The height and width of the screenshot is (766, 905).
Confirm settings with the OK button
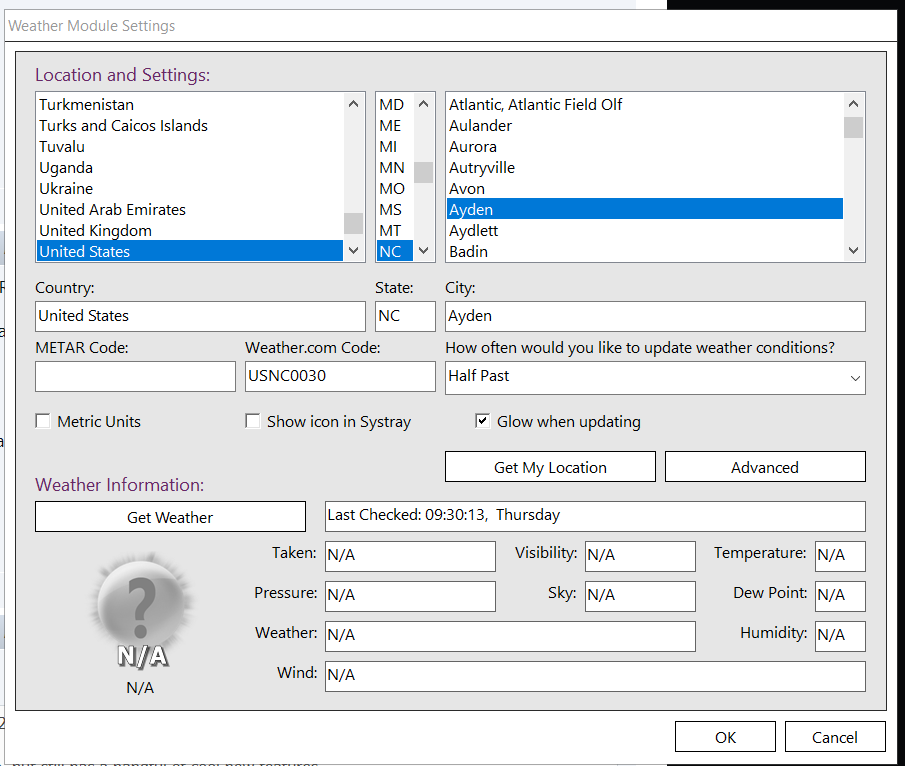[x=725, y=737]
